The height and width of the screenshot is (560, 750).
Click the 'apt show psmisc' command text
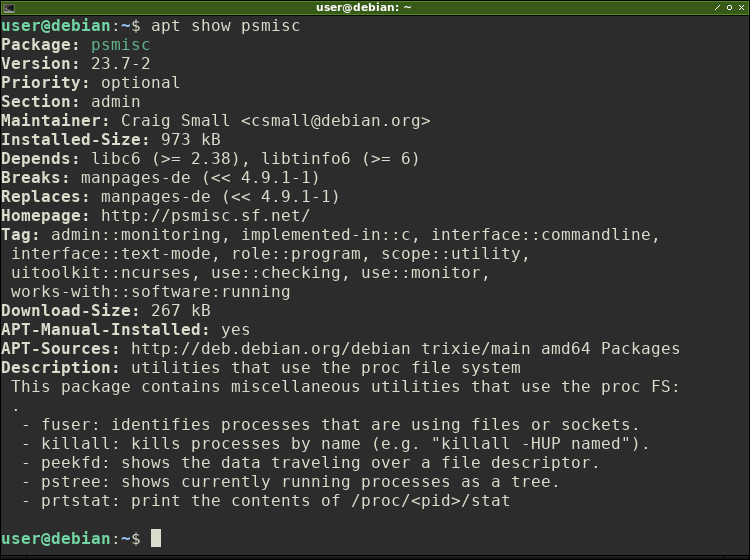click(x=226, y=26)
